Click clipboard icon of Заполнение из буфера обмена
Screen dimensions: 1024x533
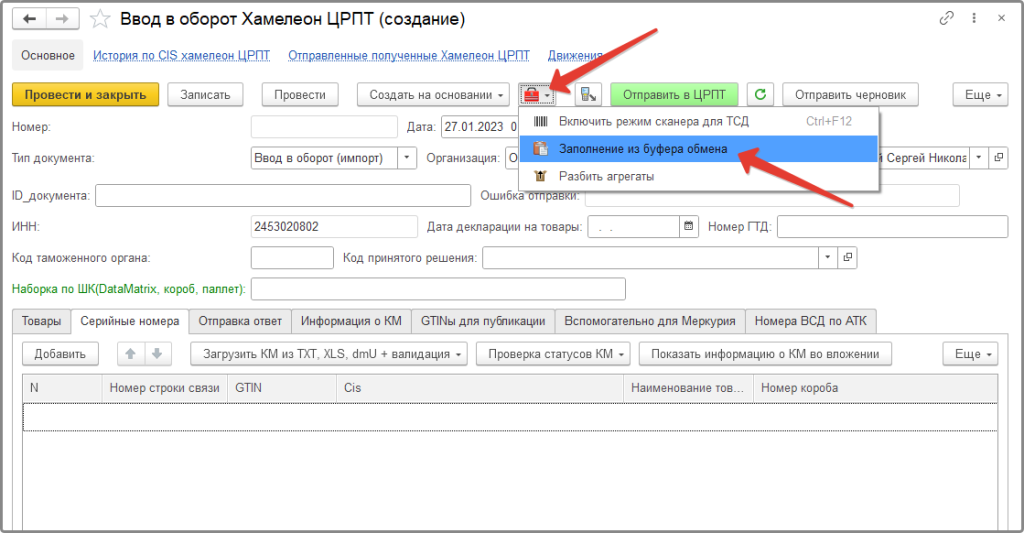coord(541,149)
